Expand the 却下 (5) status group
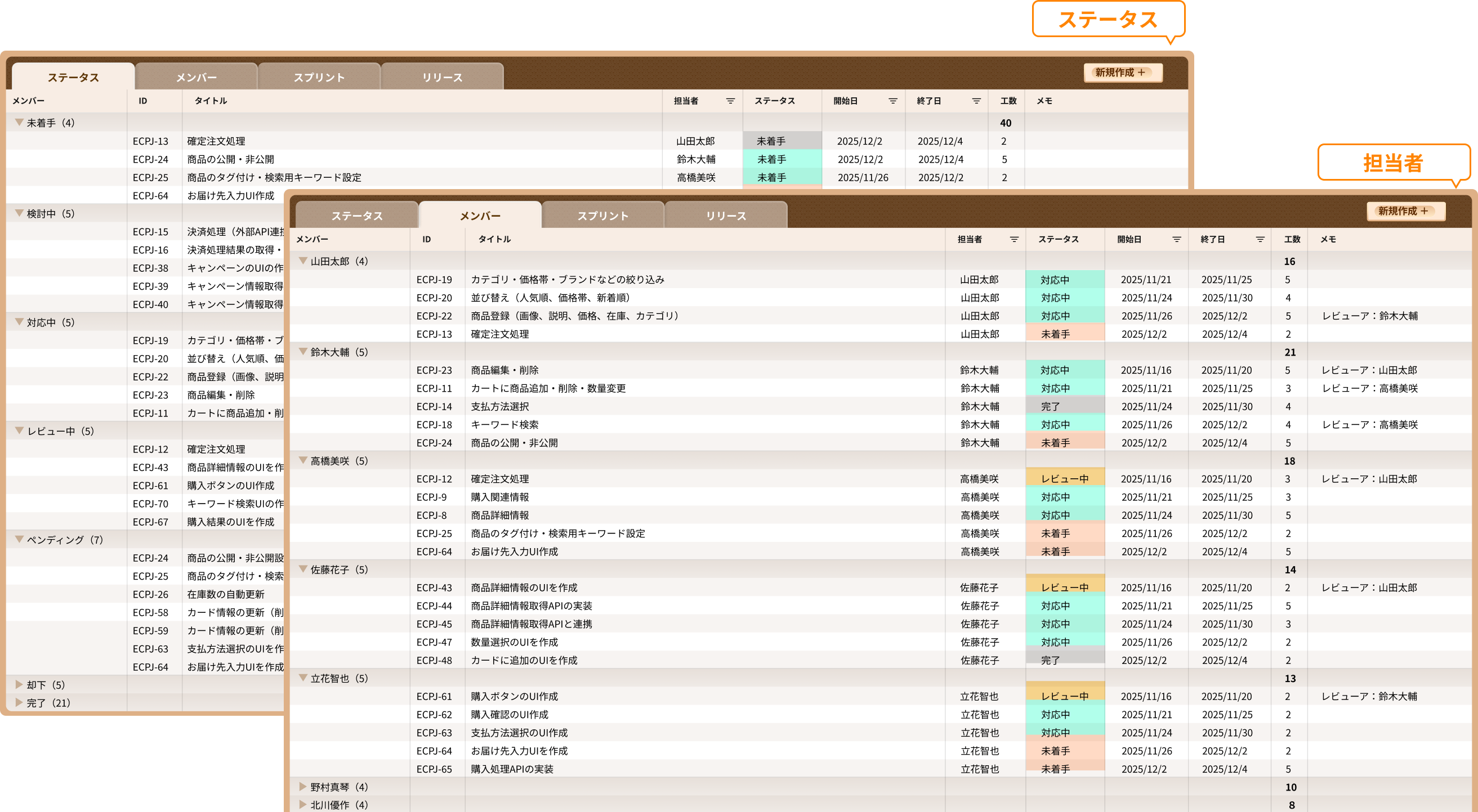Viewport: 1478px width, 812px height. click(x=19, y=684)
